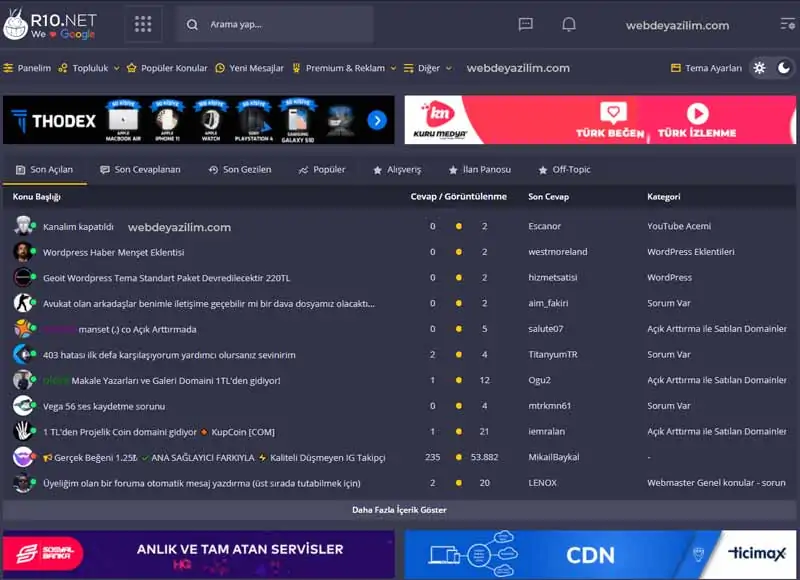Screen dimensions: 800x580
Task: Click hand avatar beside 'Projelik Coin' topic
Action: pyautogui.click(x=22, y=431)
